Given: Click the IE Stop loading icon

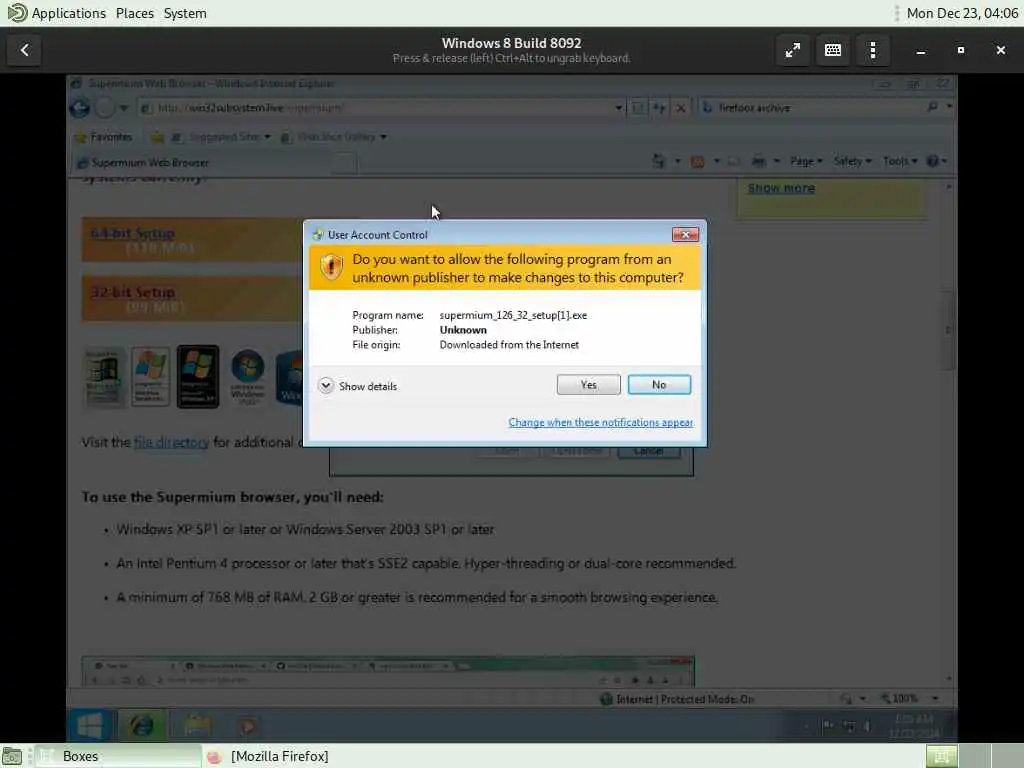Looking at the screenshot, I should [680, 108].
